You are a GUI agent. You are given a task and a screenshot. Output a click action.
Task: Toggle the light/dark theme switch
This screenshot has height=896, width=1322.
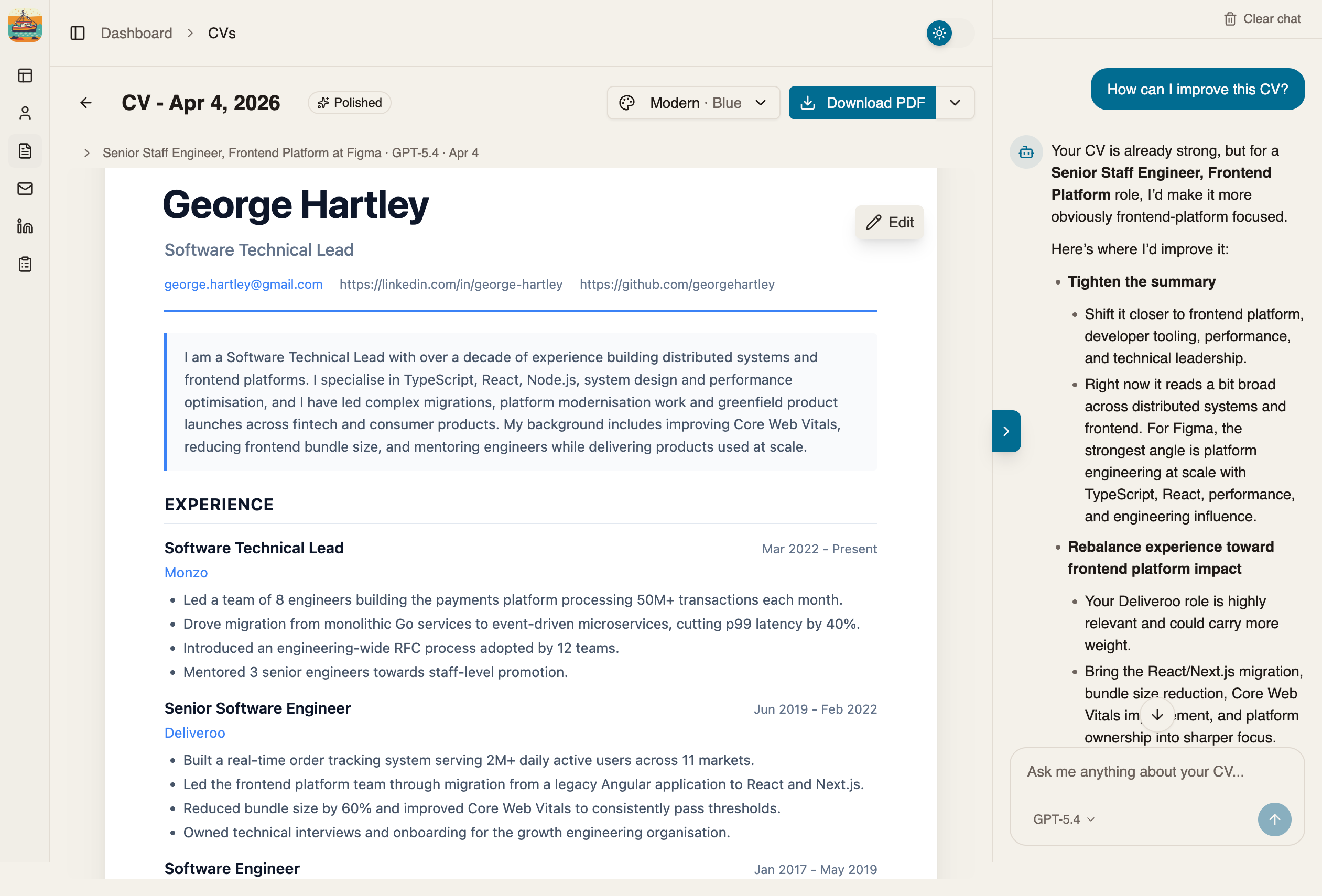950,33
